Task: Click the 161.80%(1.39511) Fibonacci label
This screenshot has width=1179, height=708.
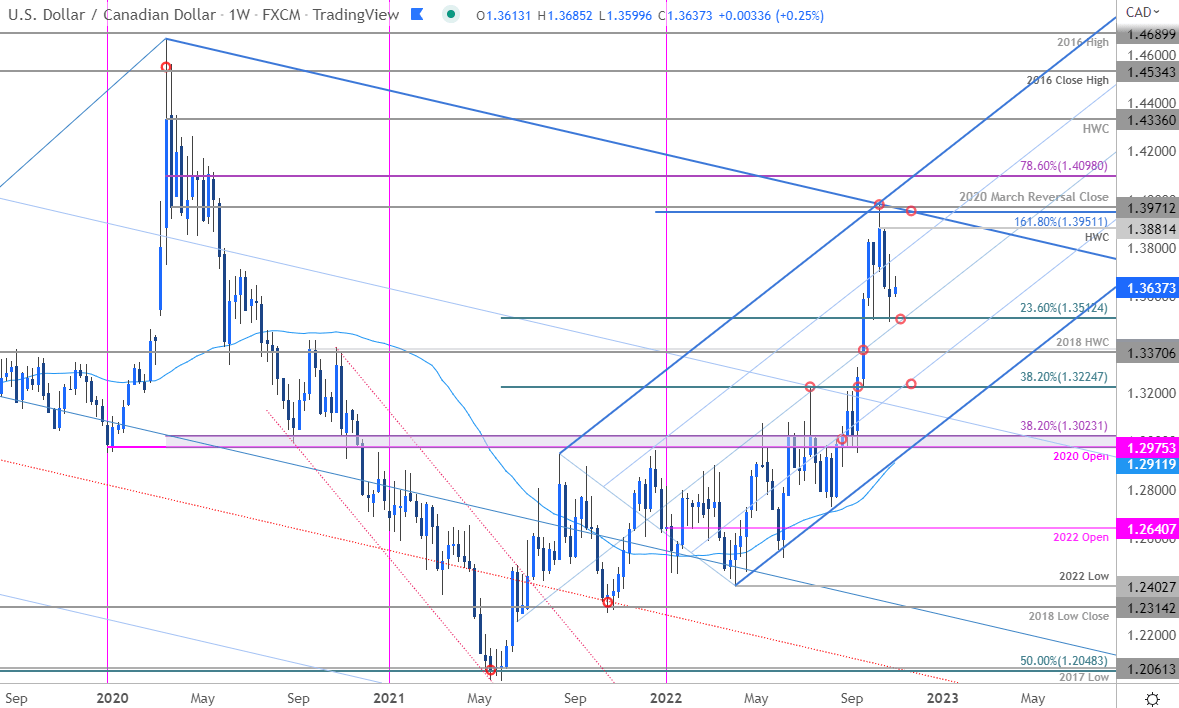Action: coord(1061,222)
